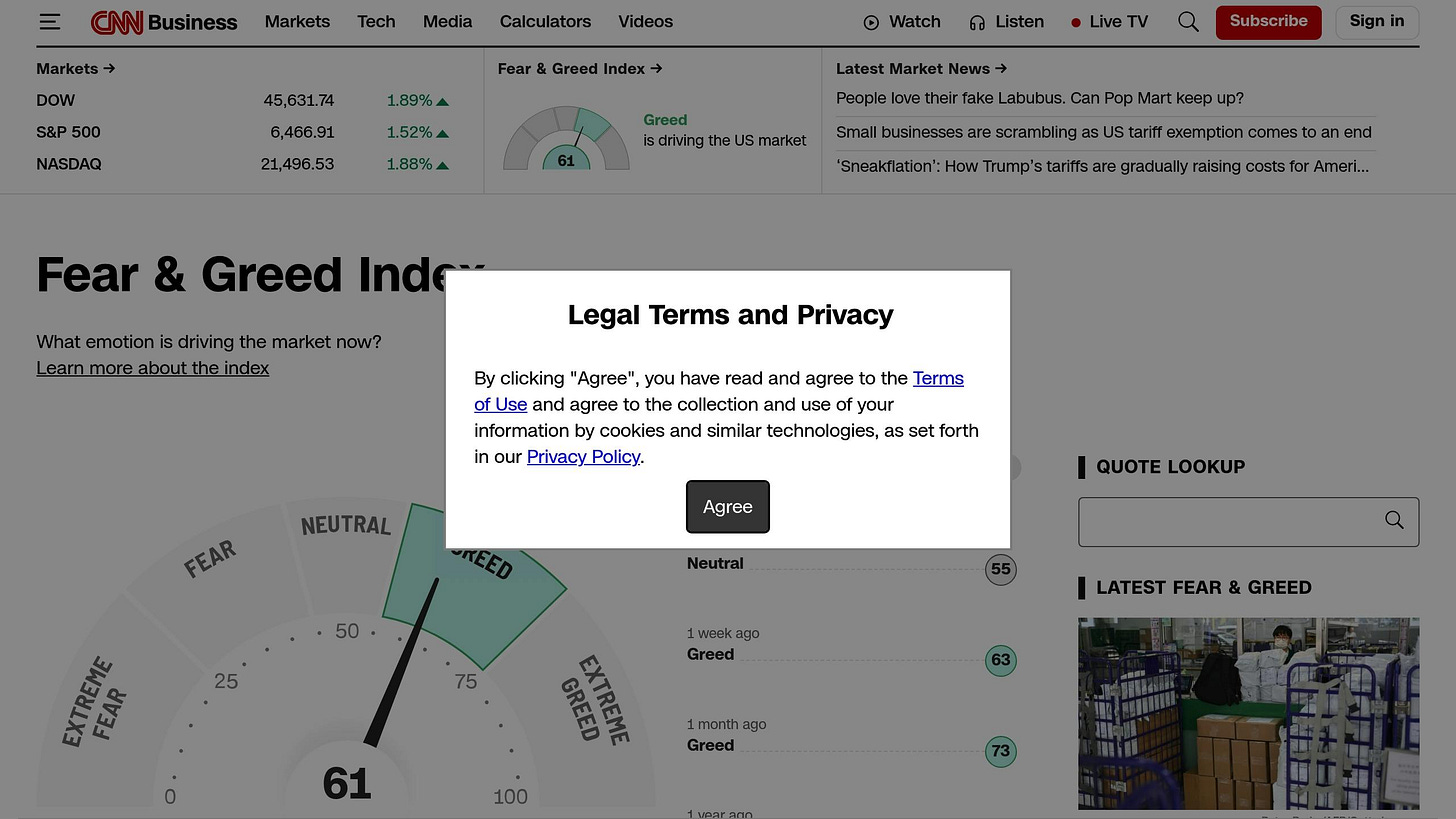
Task: Open the Videos menu item
Action: [645, 22]
